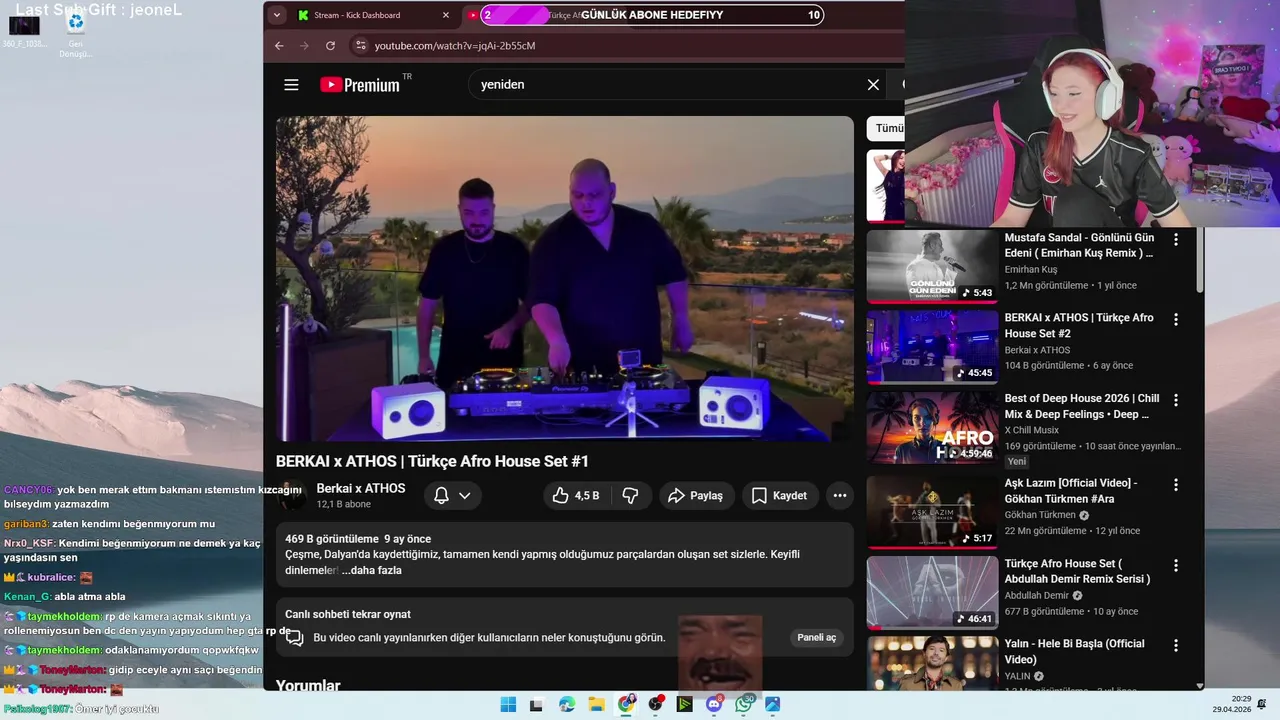Open the YouTube hamburger guide menu

click(291, 85)
